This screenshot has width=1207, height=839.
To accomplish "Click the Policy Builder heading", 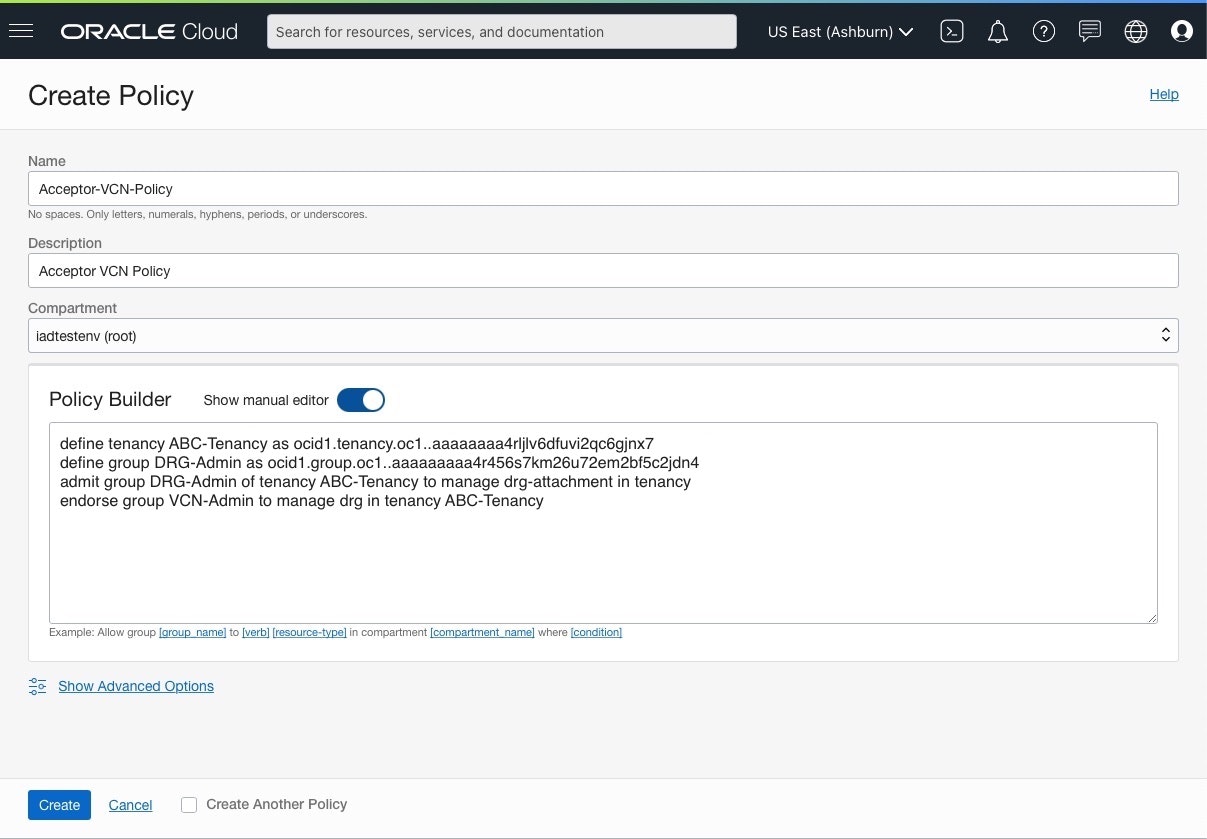I will (110, 399).
